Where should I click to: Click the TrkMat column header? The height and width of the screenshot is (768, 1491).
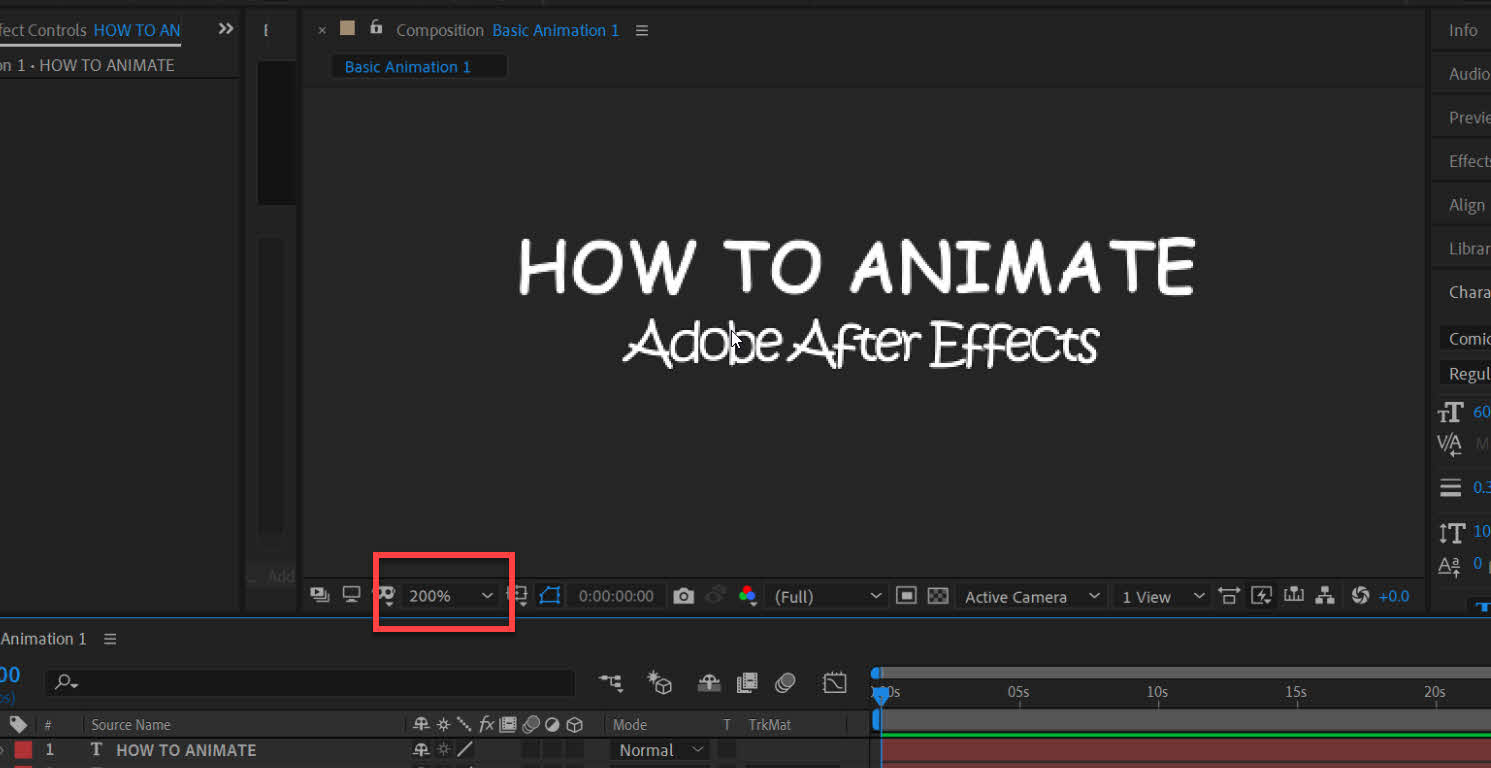click(x=770, y=725)
